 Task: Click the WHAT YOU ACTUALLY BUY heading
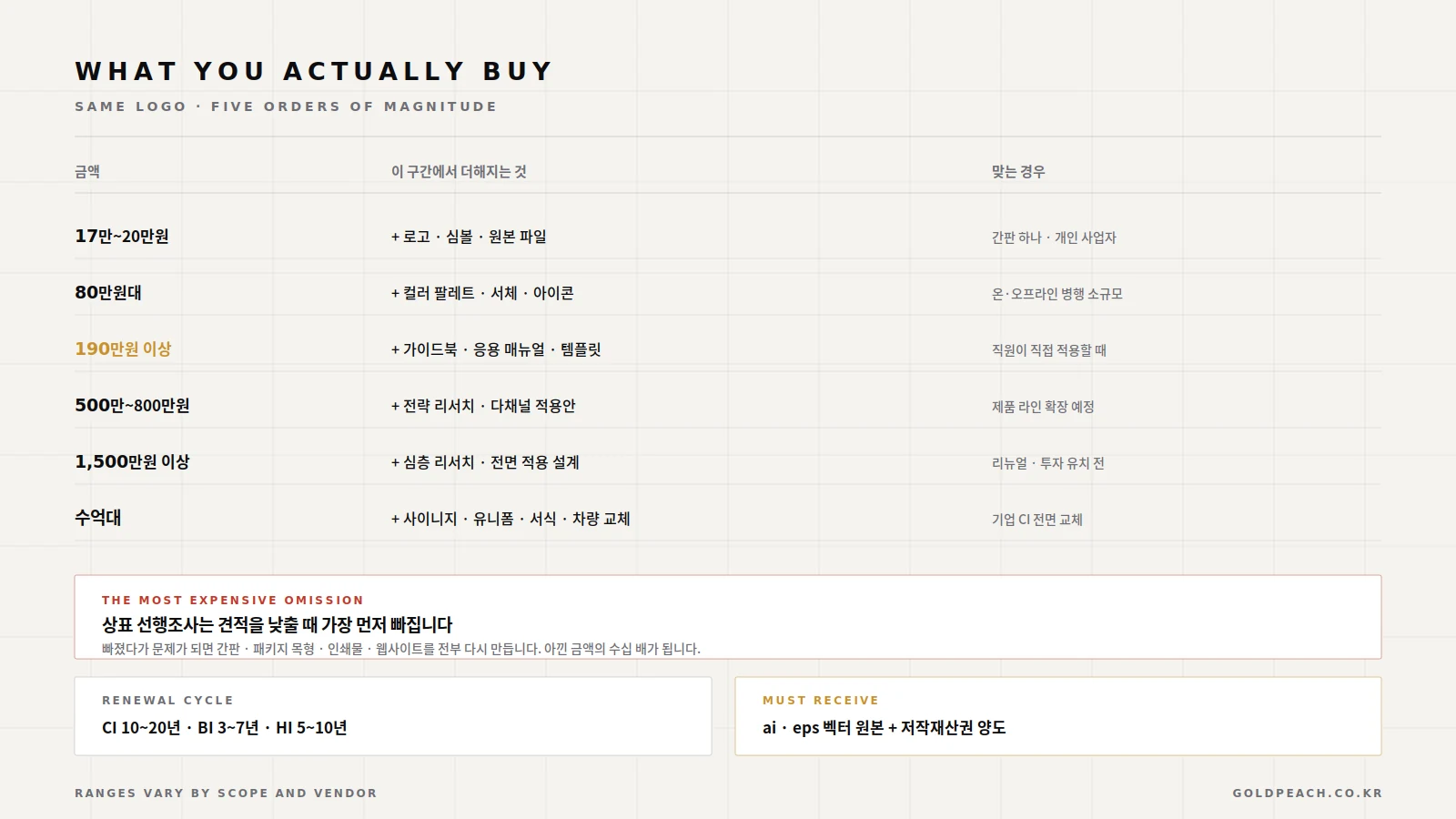[x=314, y=71]
